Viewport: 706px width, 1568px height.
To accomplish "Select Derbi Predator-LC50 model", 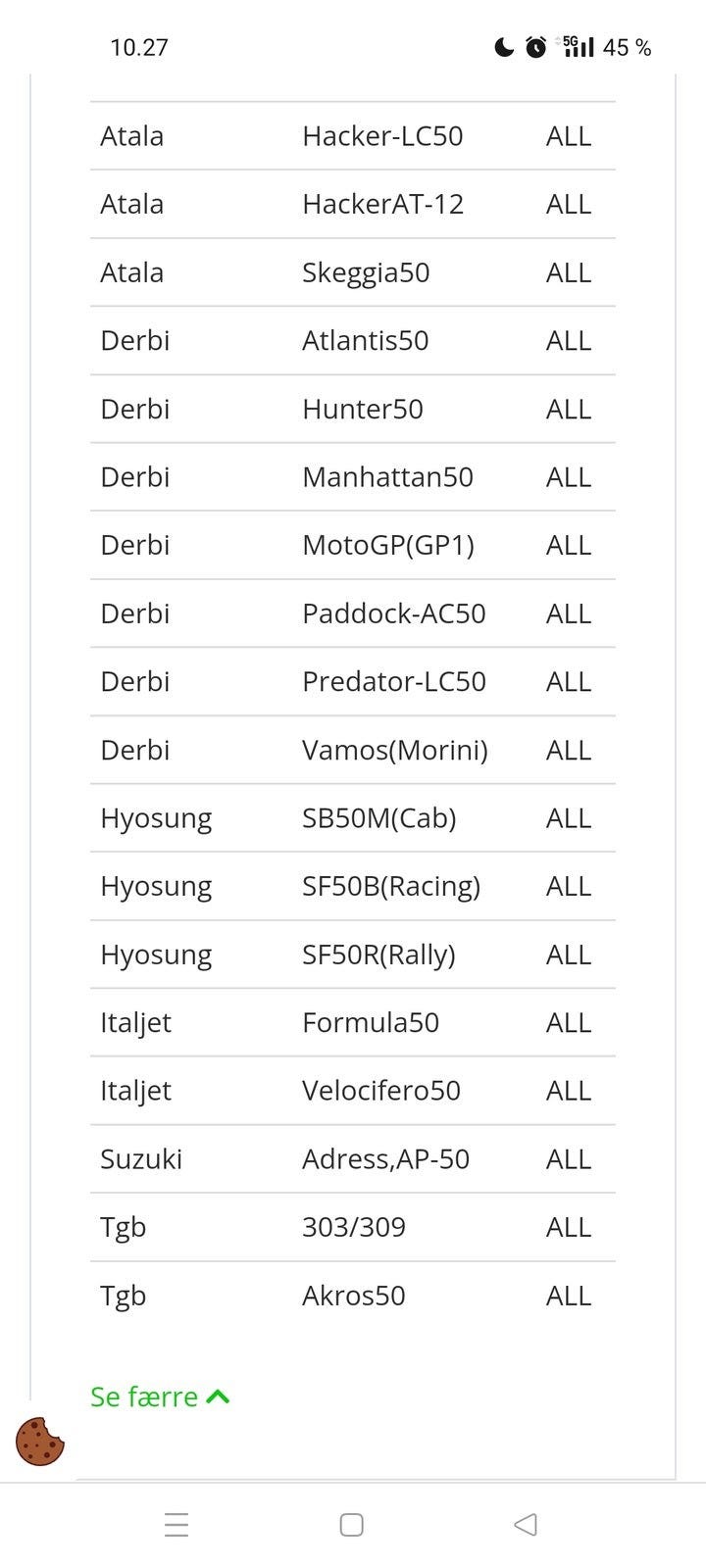I will click(x=393, y=681).
